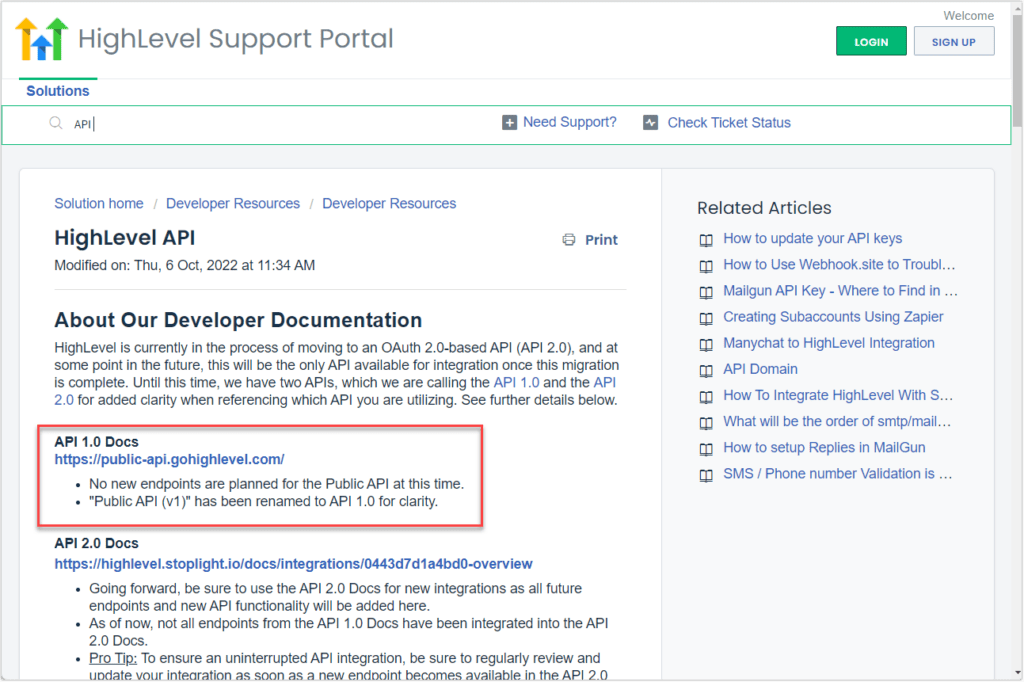Click book icon next to 'How to setup Replies in MailGun'
The image size is (1024, 682).
click(x=706, y=449)
